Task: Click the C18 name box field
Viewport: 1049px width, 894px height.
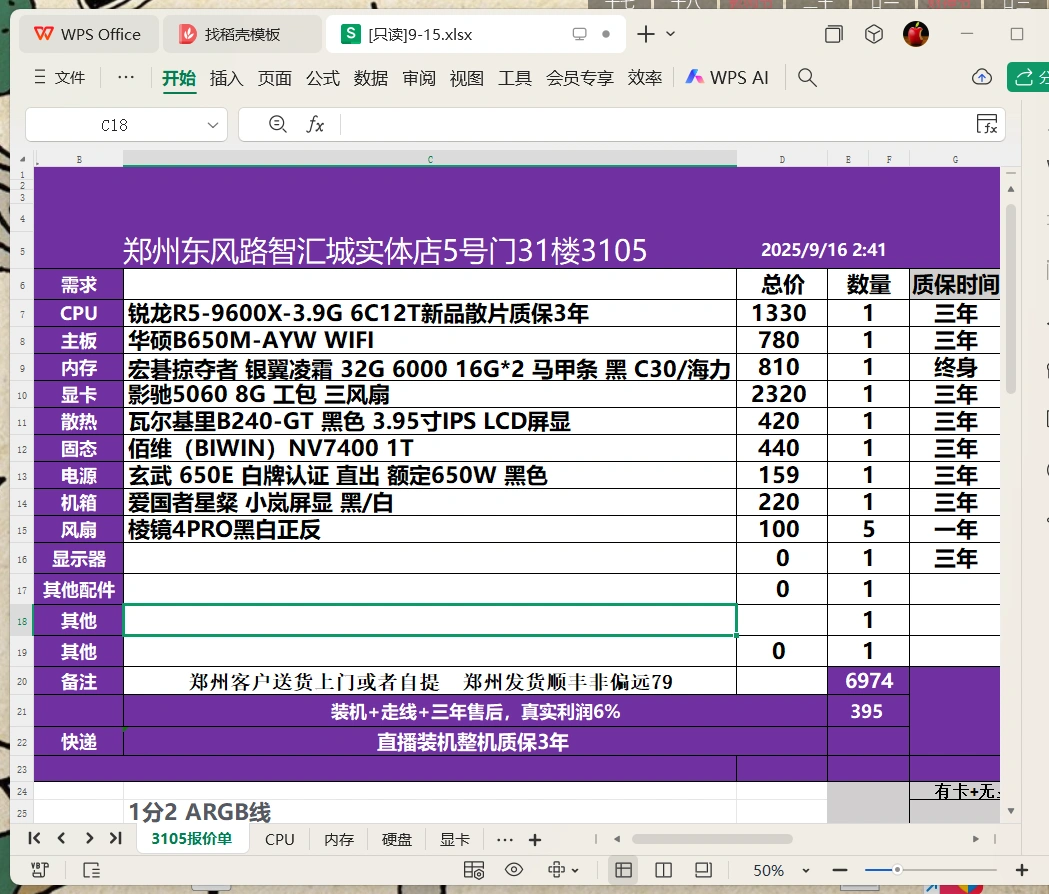Action: [x=114, y=125]
